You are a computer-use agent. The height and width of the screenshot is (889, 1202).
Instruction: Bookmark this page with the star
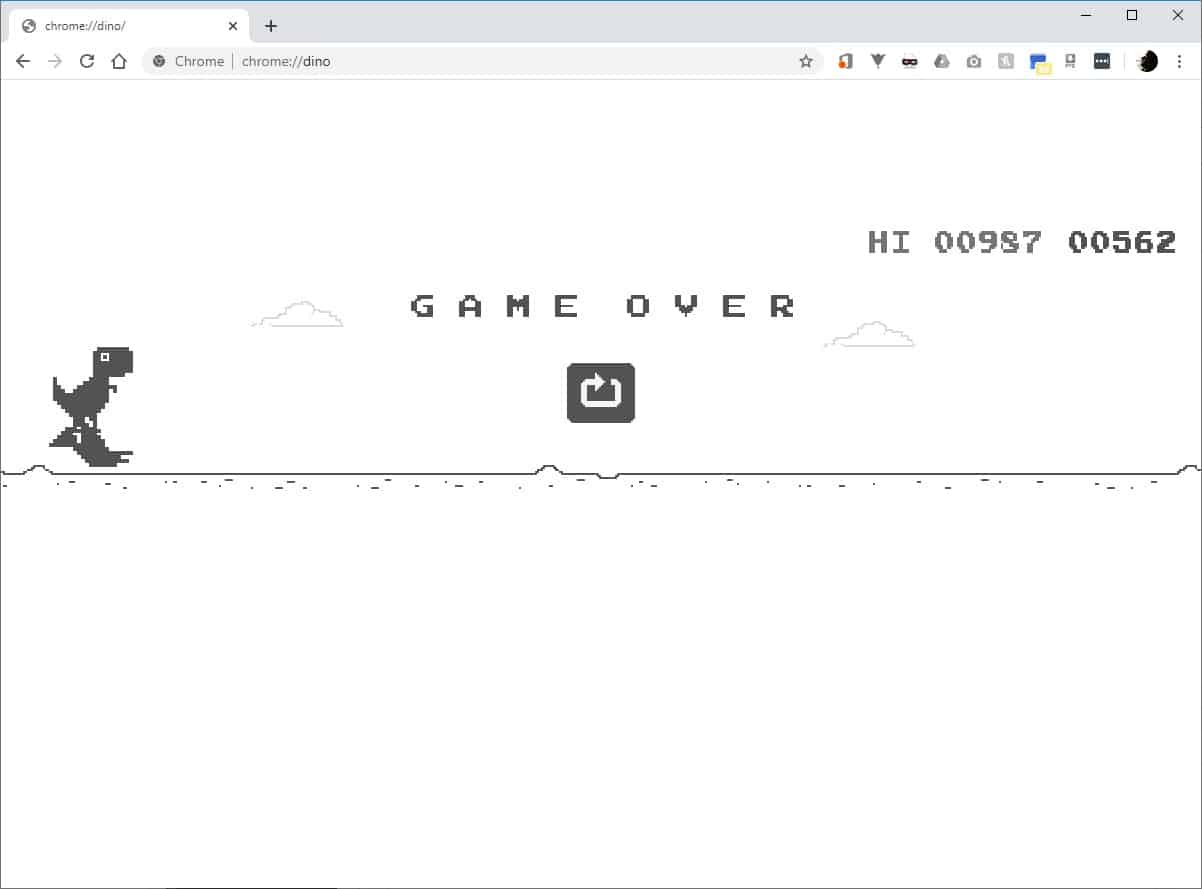point(806,61)
